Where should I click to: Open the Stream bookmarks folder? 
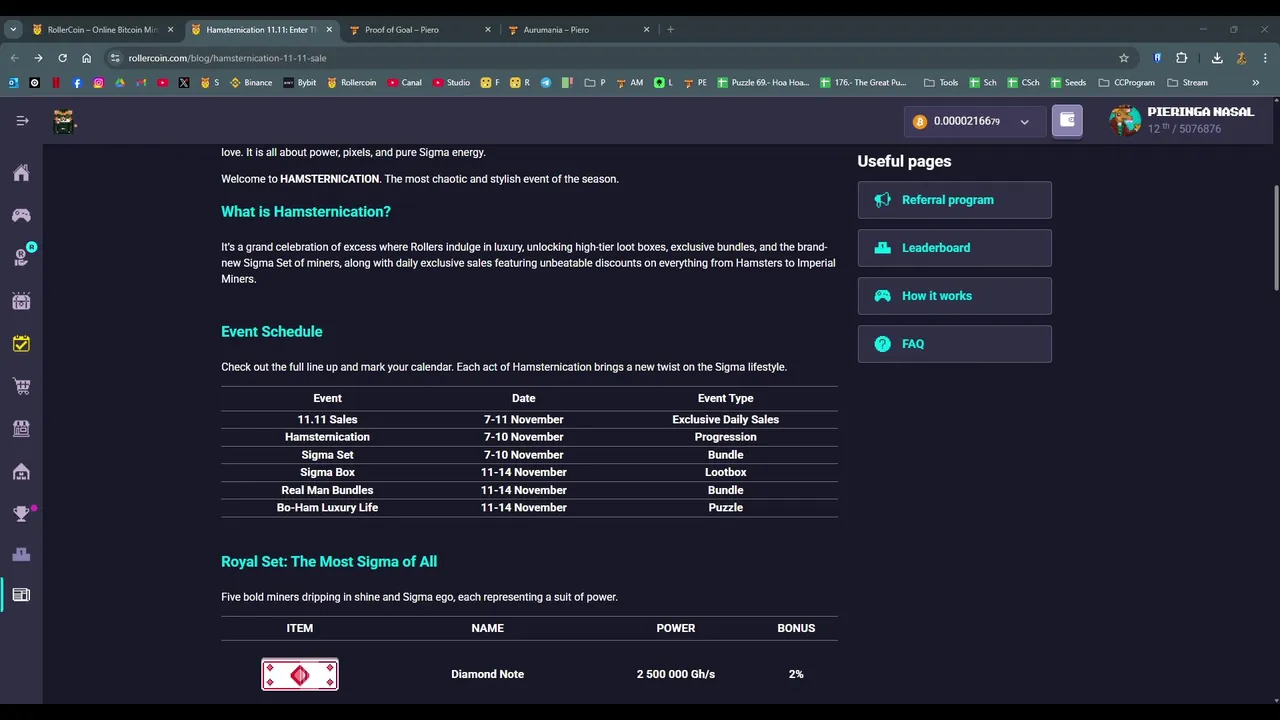[x=1187, y=83]
